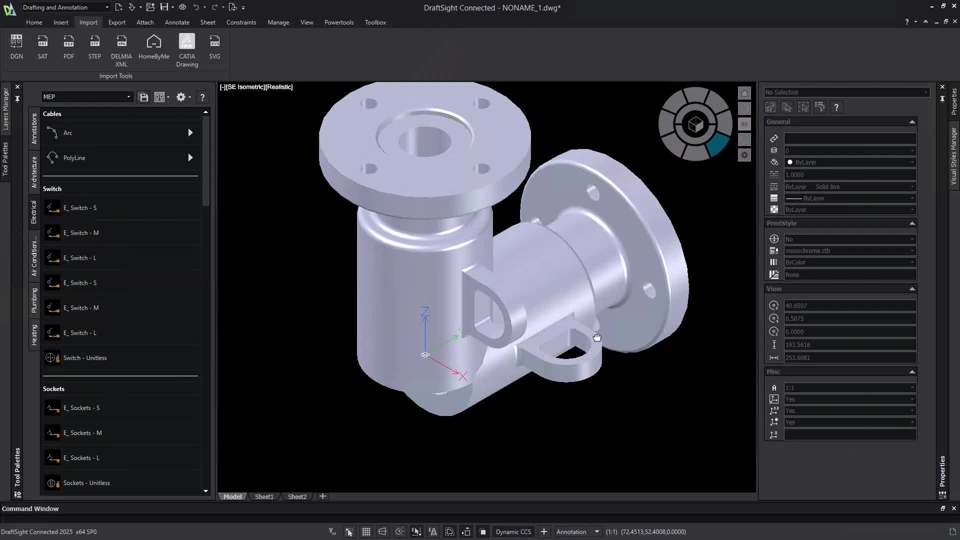Select the E_Sockets - M palette item

click(82, 433)
